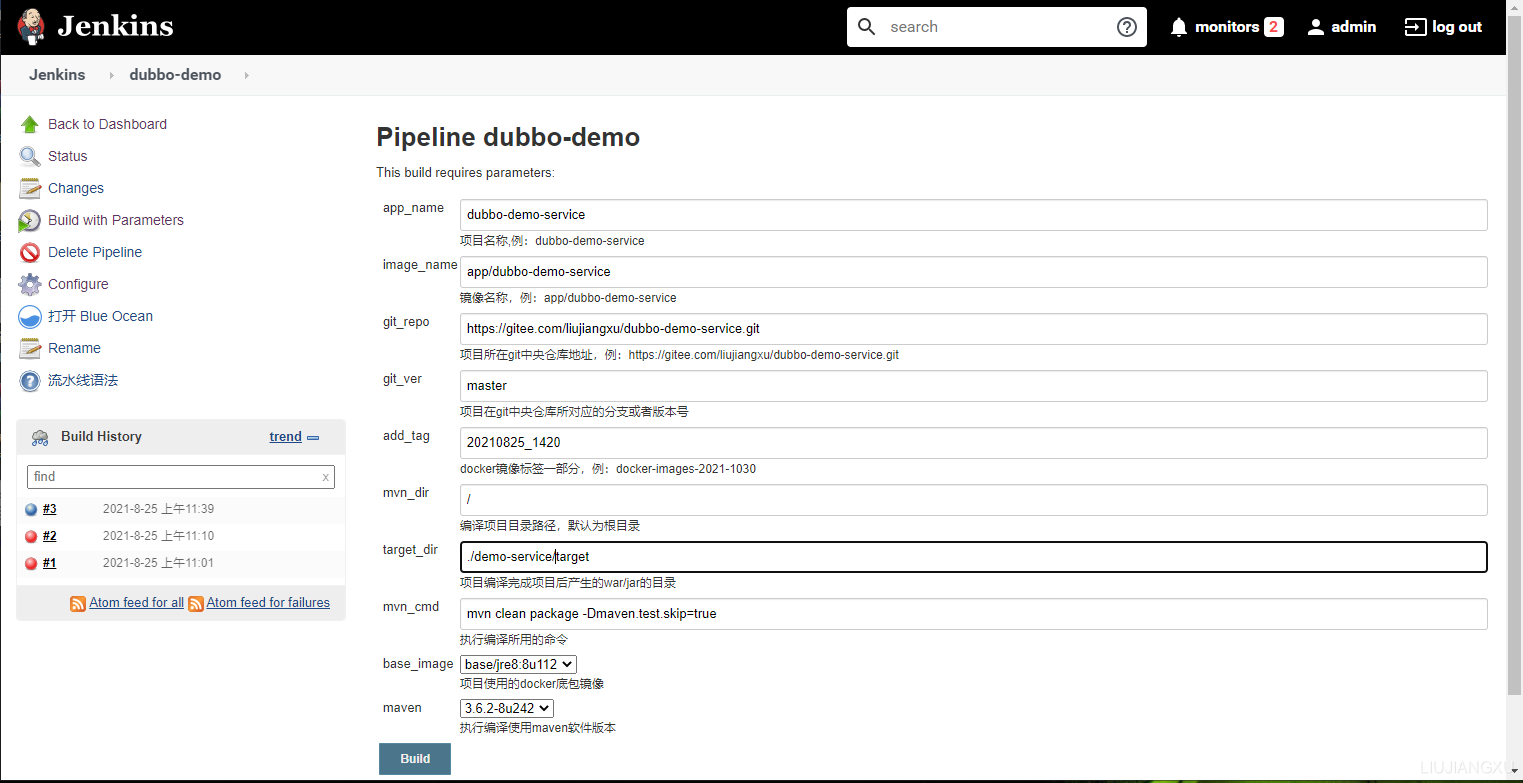Expand the dubbo-demo breadcrumb chevron
The width and height of the screenshot is (1523, 783).
[246, 75]
